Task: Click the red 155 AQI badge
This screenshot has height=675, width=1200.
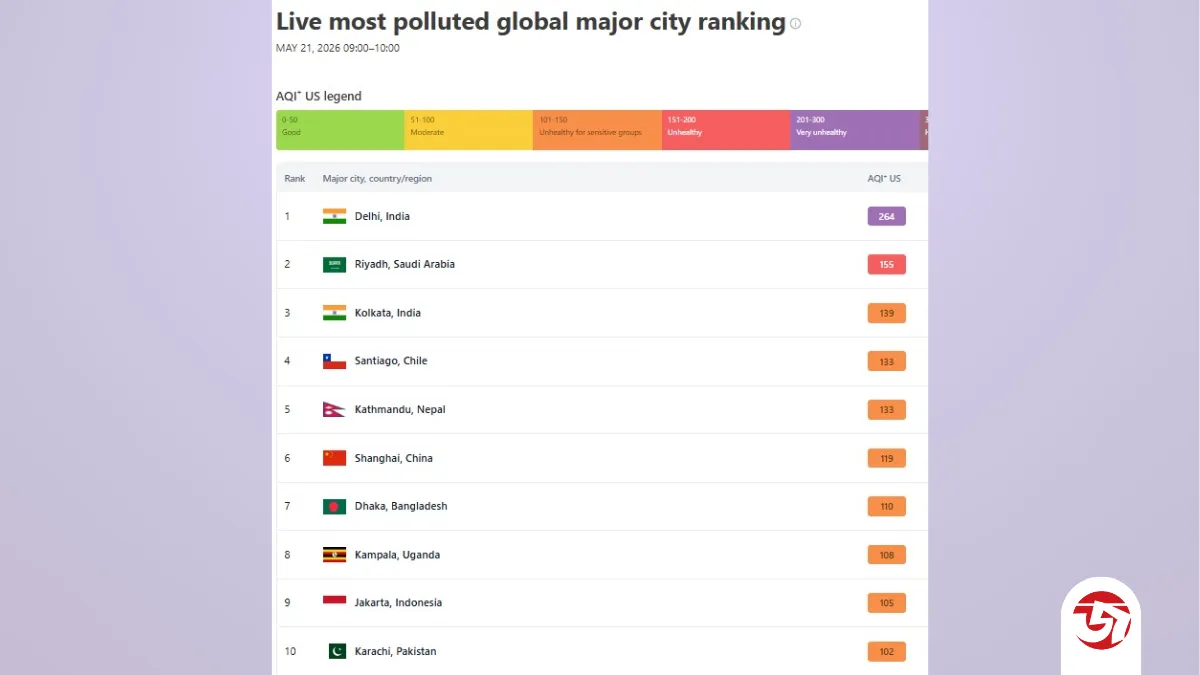Action: (x=886, y=265)
